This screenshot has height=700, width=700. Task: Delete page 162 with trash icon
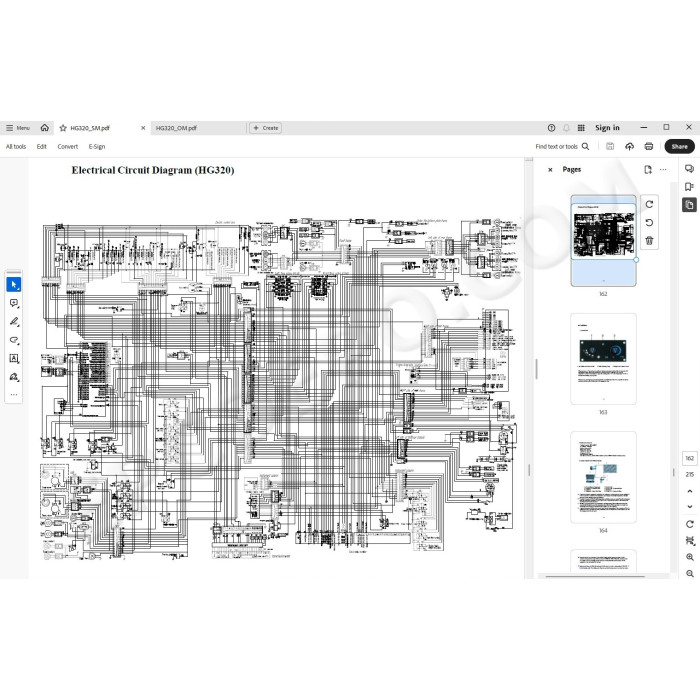649,241
